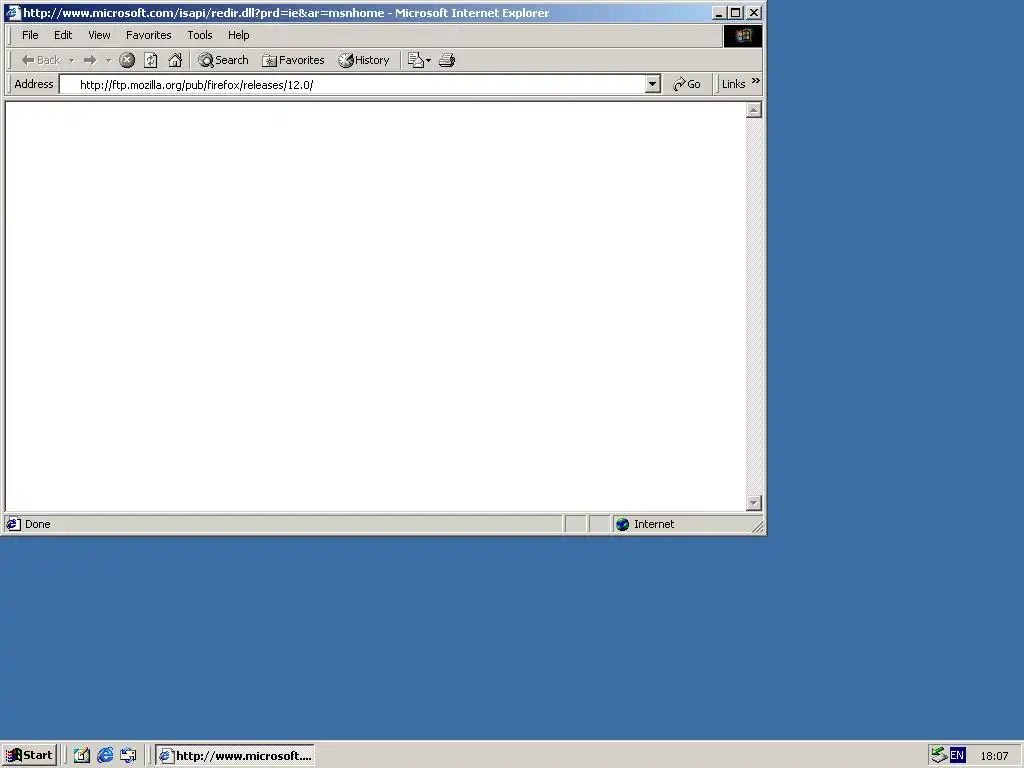The image size is (1024, 768).
Task: Go to the Home page icon
Action: pyautogui.click(x=175, y=60)
